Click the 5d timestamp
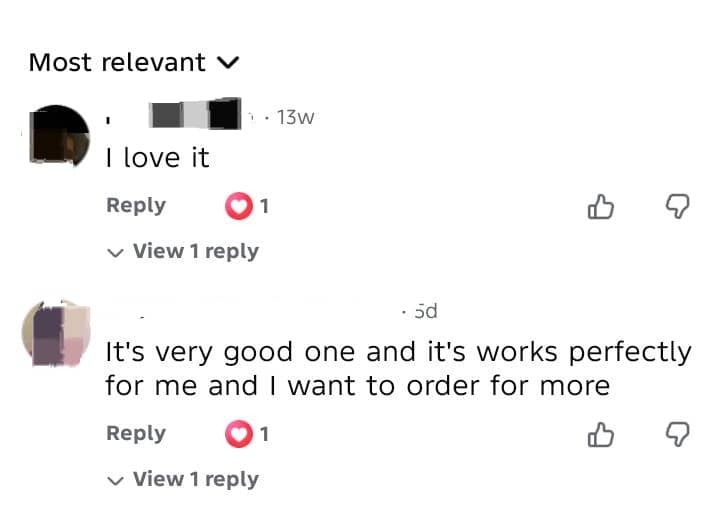This screenshot has height=508, width=720. [x=424, y=311]
